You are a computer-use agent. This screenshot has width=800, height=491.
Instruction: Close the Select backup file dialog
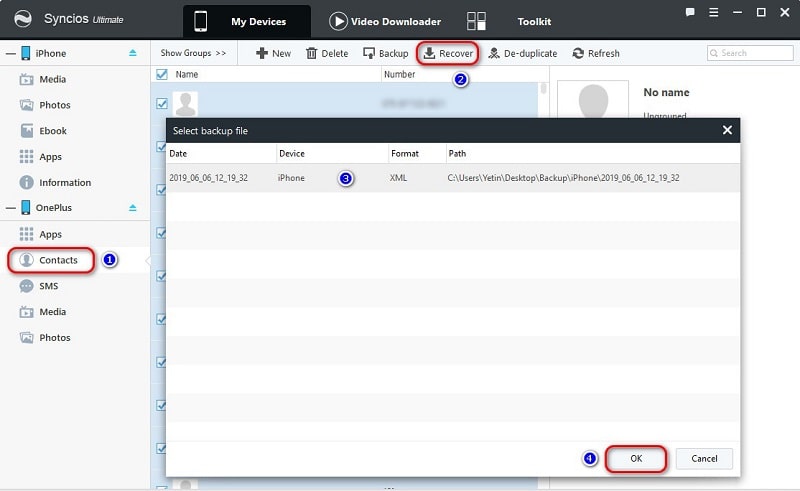tap(727, 130)
